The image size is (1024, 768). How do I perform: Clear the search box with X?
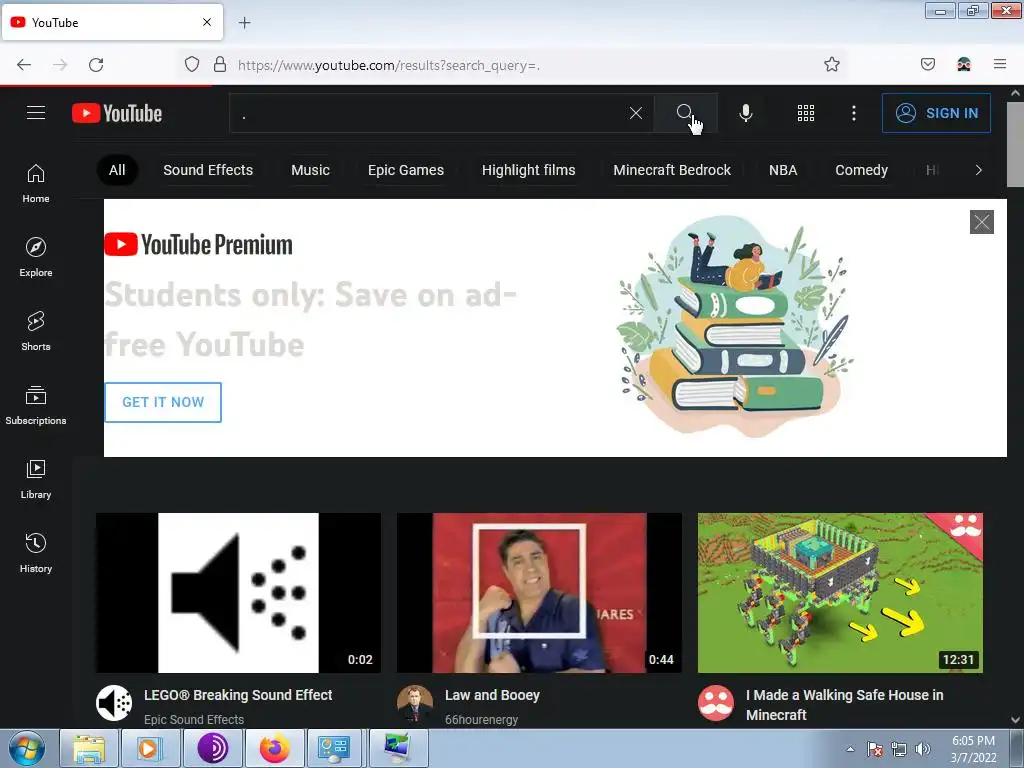pyautogui.click(x=635, y=113)
